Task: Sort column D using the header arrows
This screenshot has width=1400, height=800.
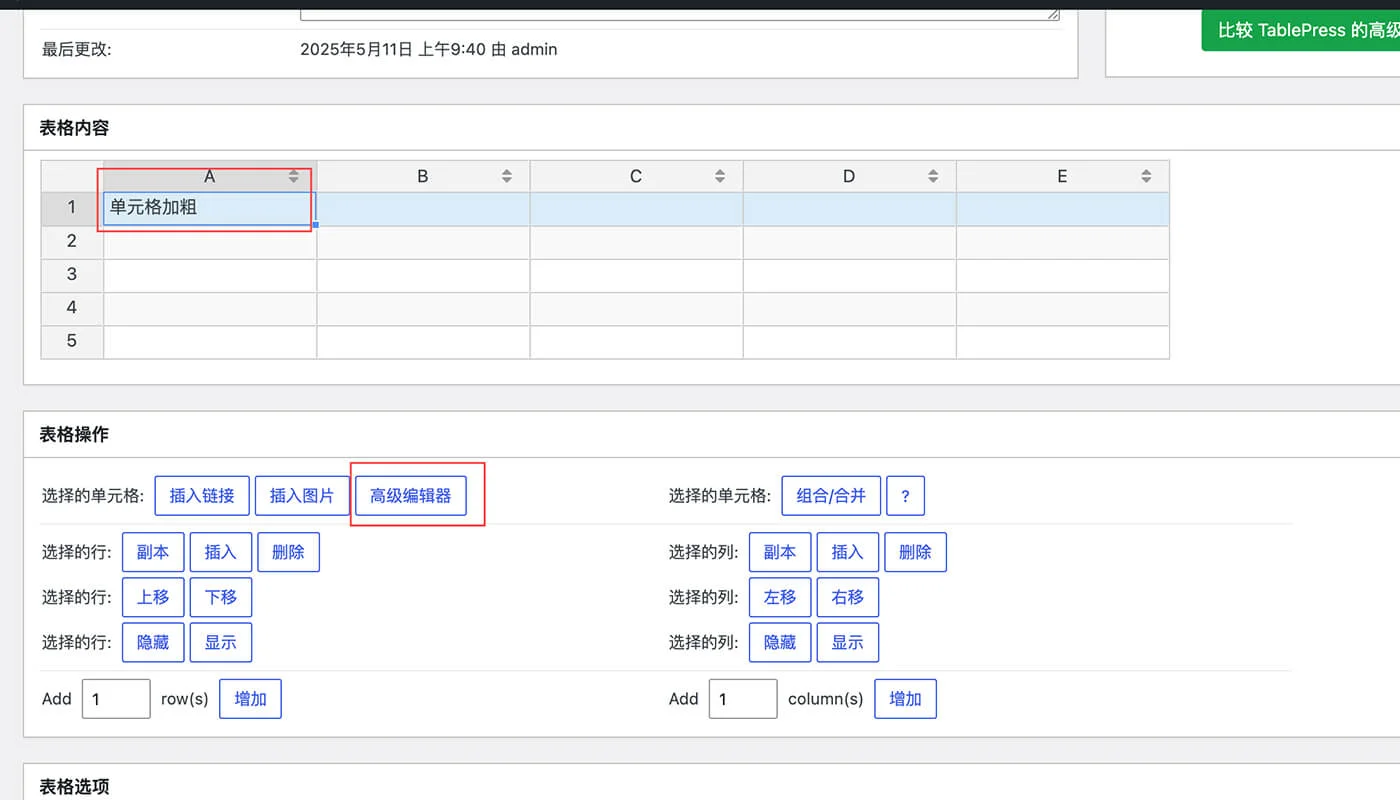Action: click(x=934, y=175)
